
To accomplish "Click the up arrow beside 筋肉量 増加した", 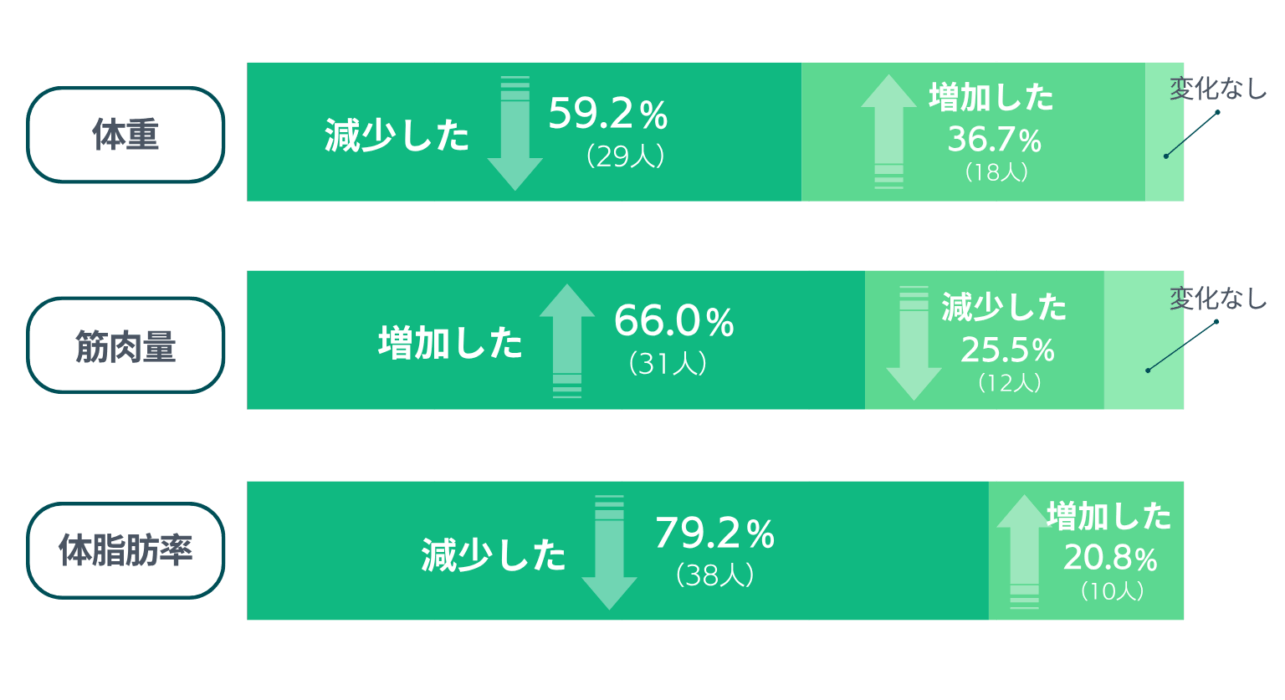I will [x=567, y=342].
